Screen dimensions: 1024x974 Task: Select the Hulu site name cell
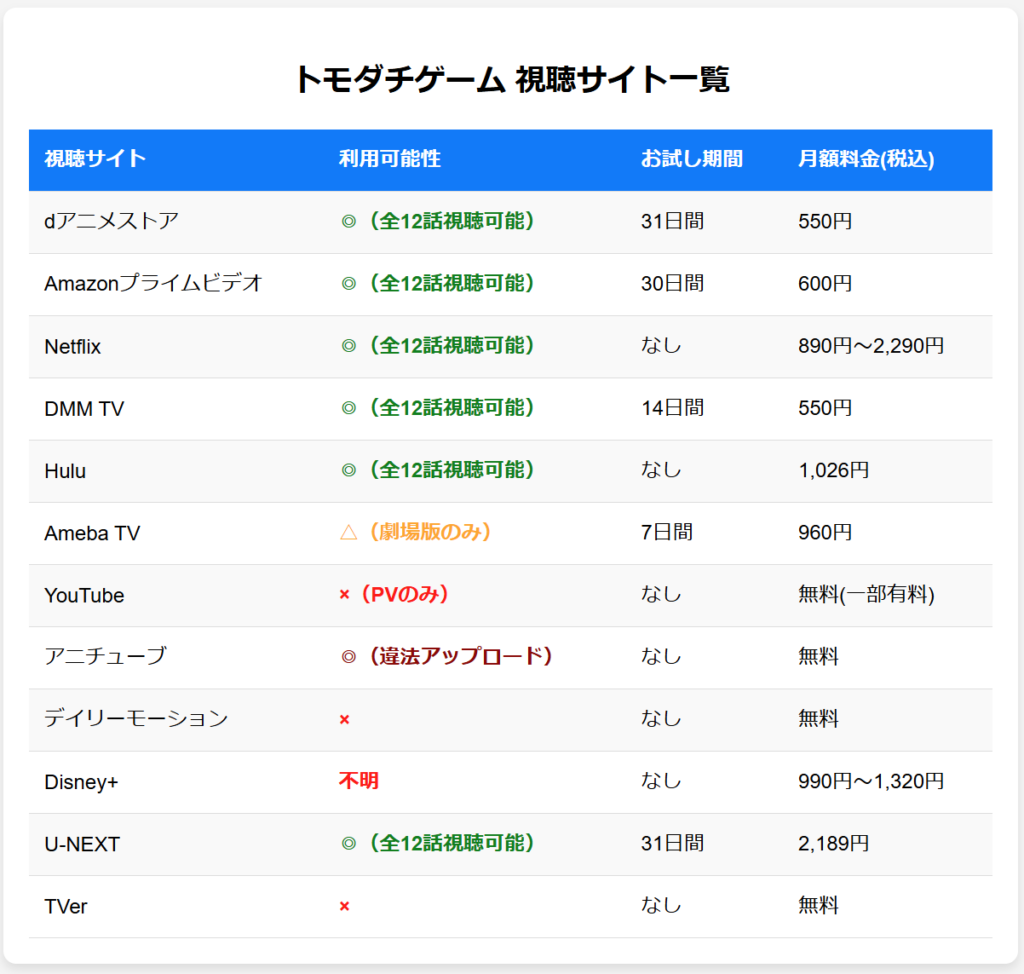click(x=65, y=470)
